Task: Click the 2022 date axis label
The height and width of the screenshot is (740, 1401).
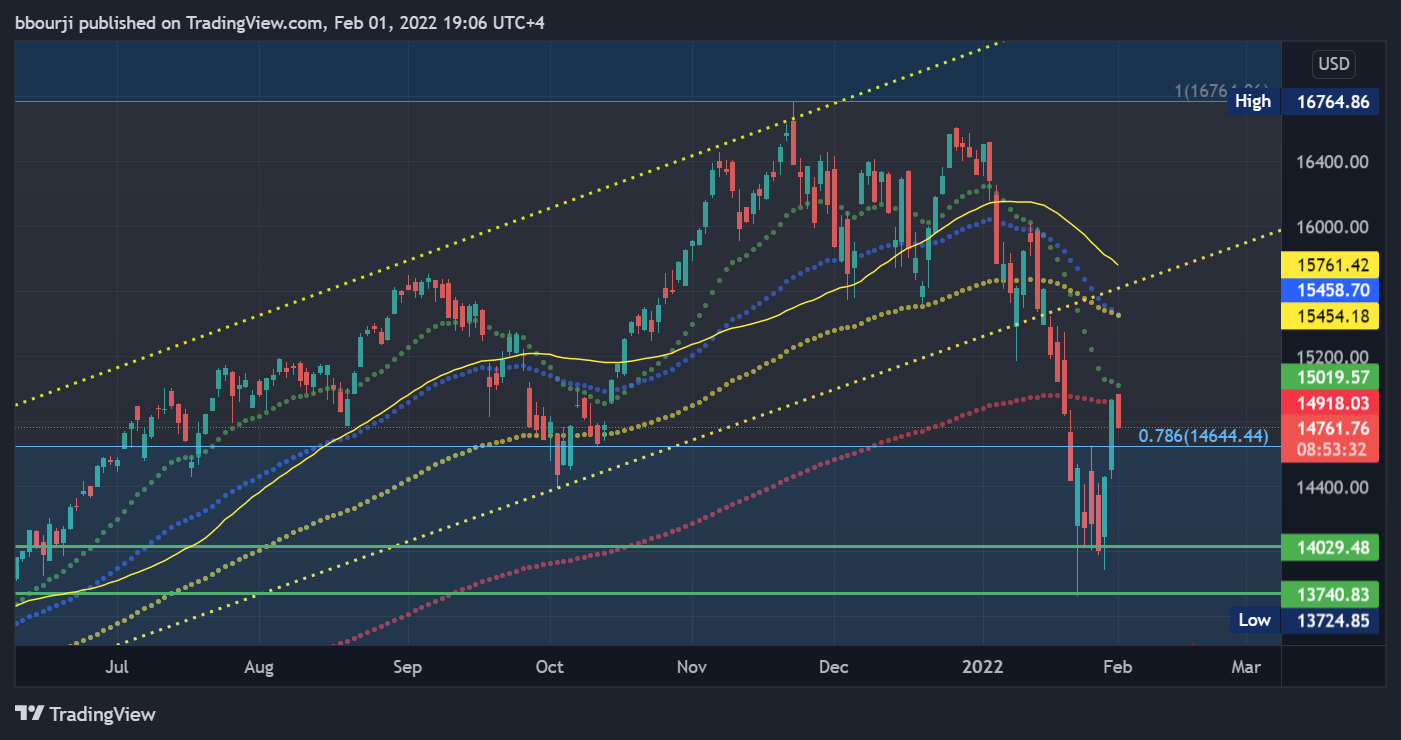Action: pyautogui.click(x=981, y=667)
